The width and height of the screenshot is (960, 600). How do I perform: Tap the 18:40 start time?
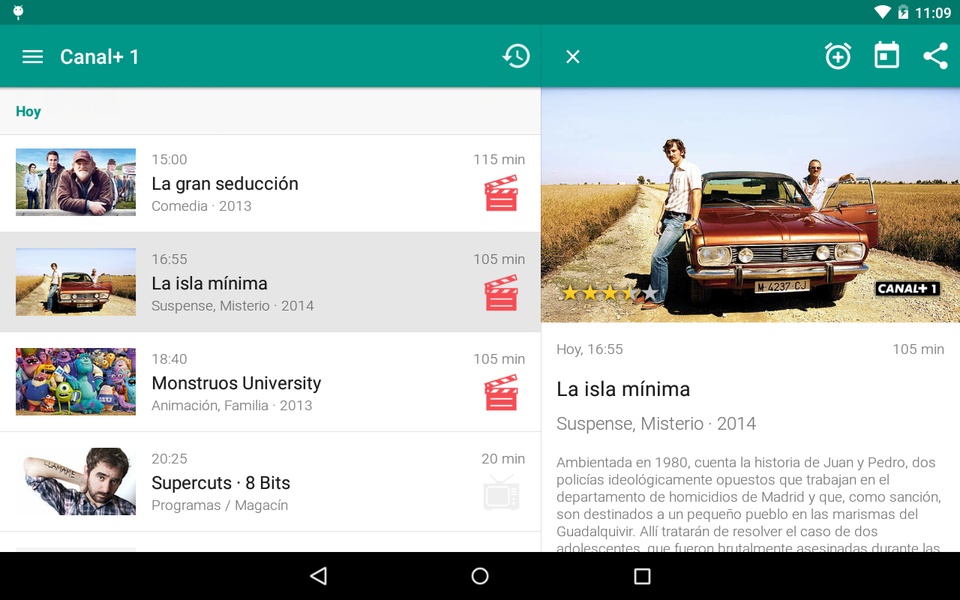(x=169, y=359)
